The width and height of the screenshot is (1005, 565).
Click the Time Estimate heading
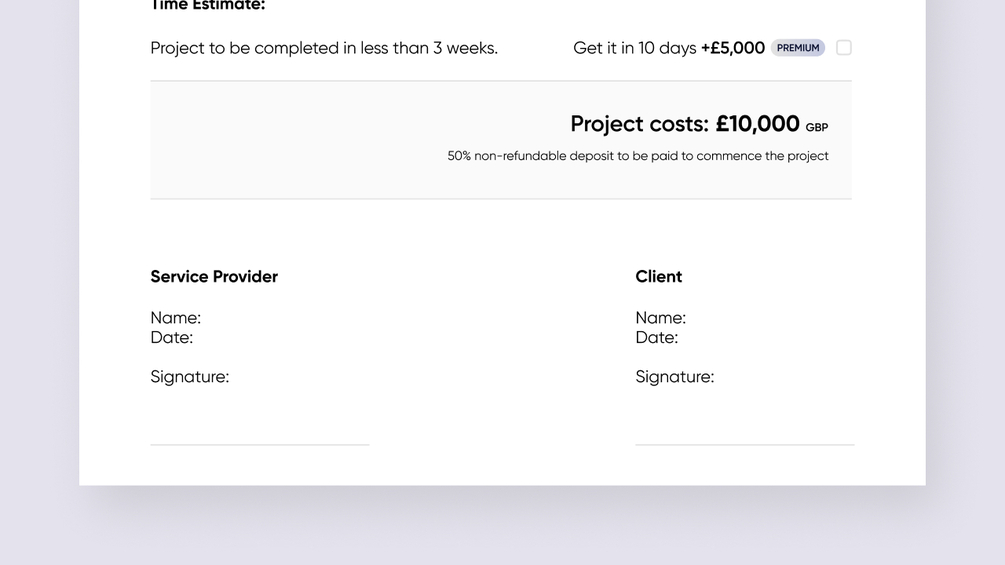click(x=208, y=6)
